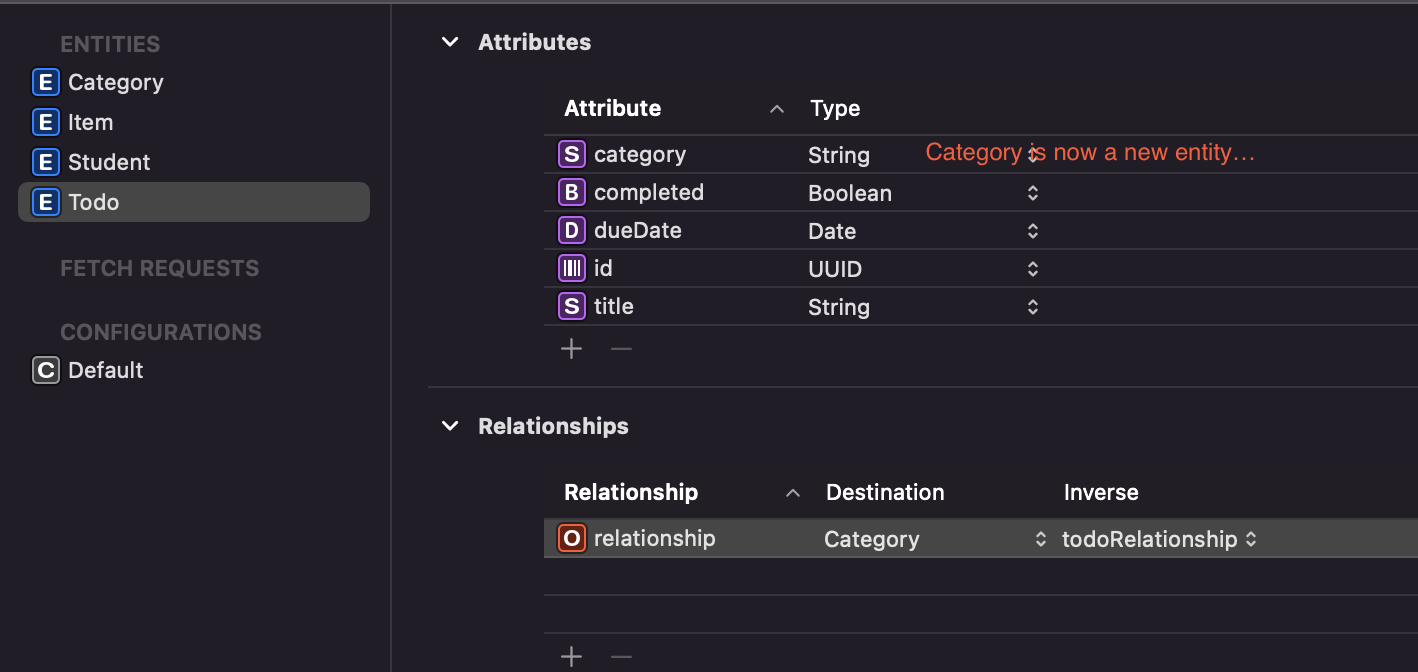Screen dimensions: 1418x672
Task: Open type dropdown for title attribute
Action: 1033,307
